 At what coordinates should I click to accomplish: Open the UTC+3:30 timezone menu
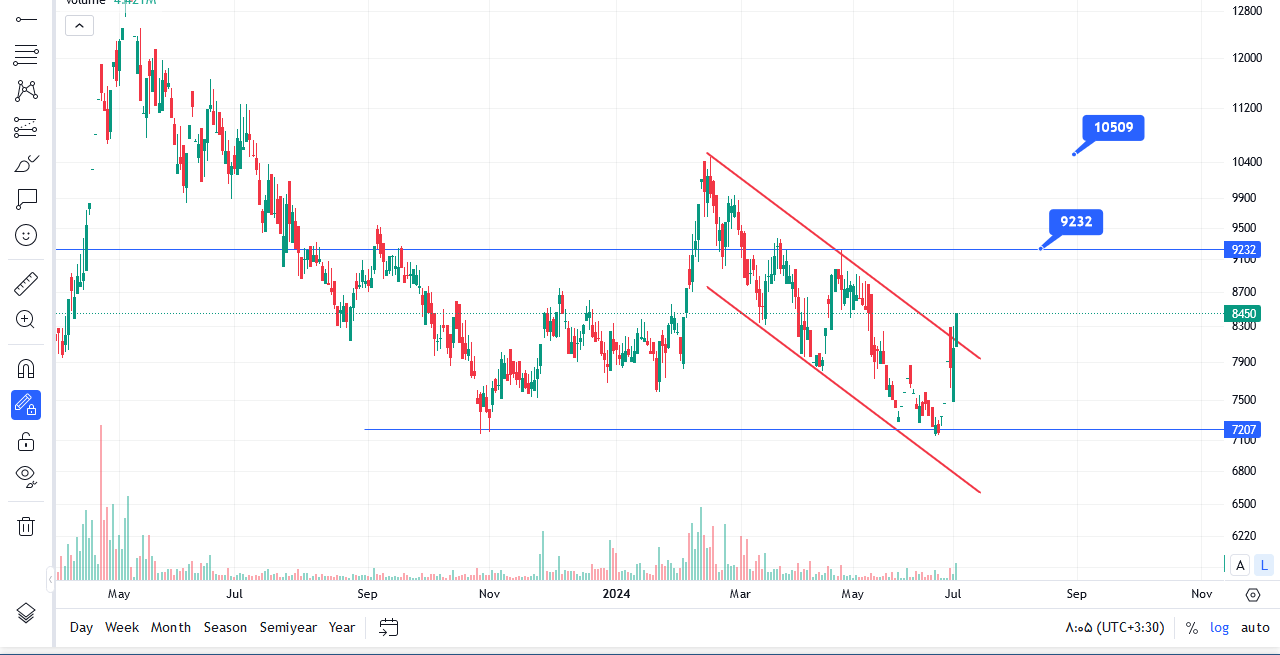pyautogui.click(x=1115, y=628)
